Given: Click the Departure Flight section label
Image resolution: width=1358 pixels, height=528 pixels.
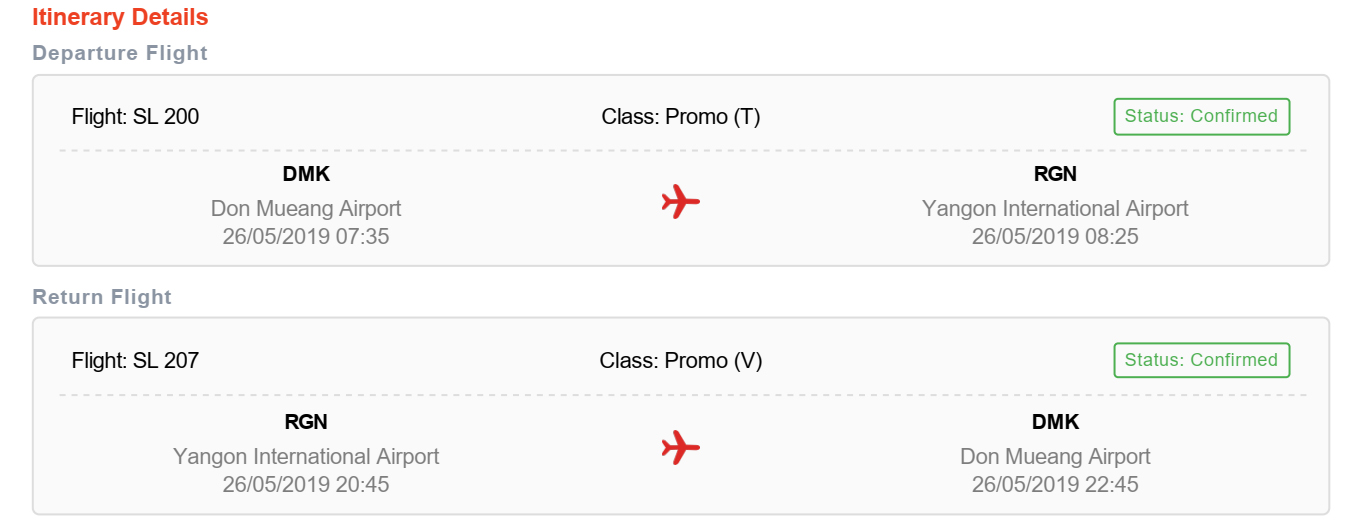Looking at the screenshot, I should tap(120, 53).
